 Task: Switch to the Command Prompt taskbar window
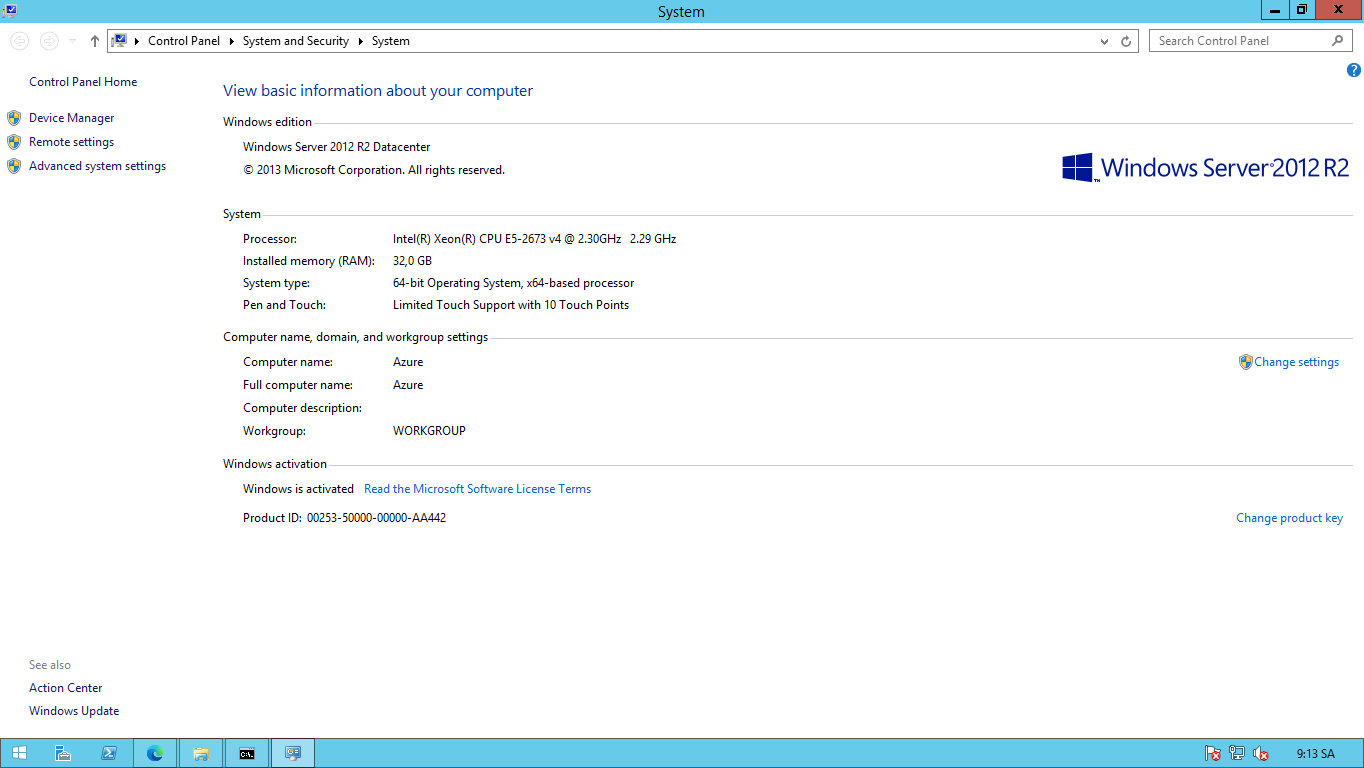(247, 753)
